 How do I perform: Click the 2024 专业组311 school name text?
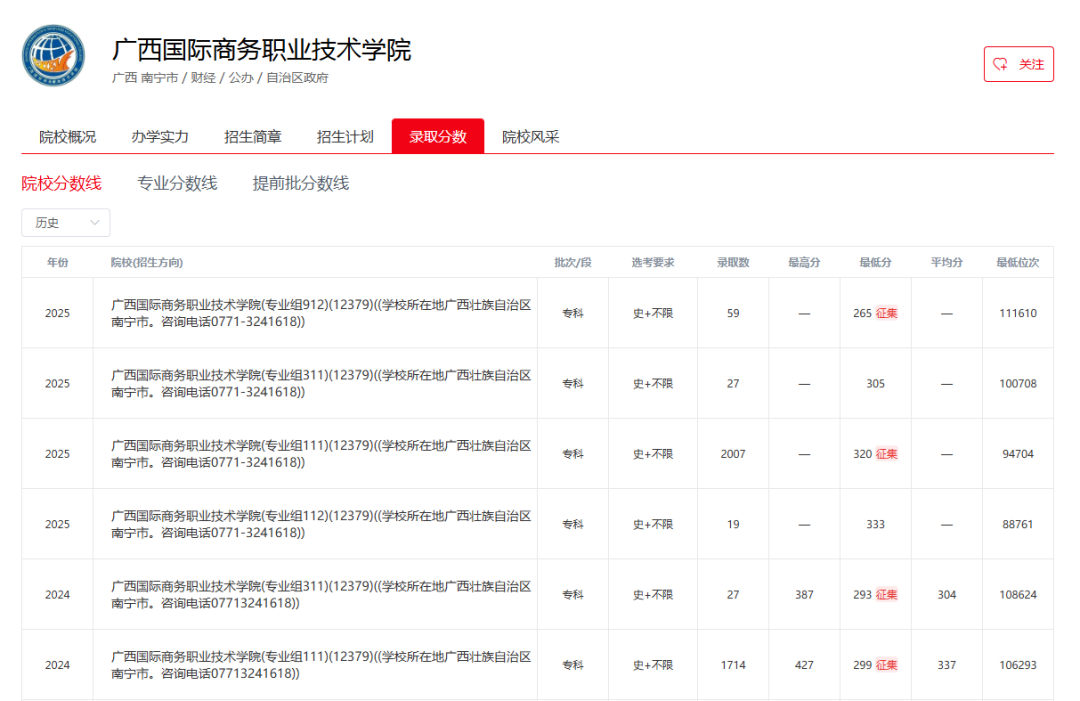pos(321,594)
